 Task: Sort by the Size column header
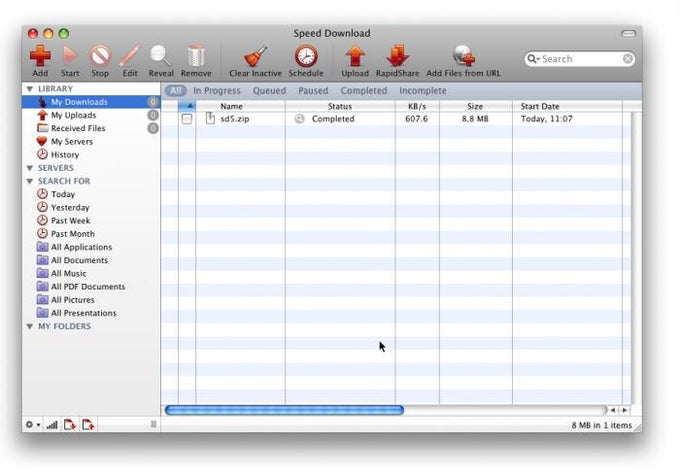[x=475, y=106]
